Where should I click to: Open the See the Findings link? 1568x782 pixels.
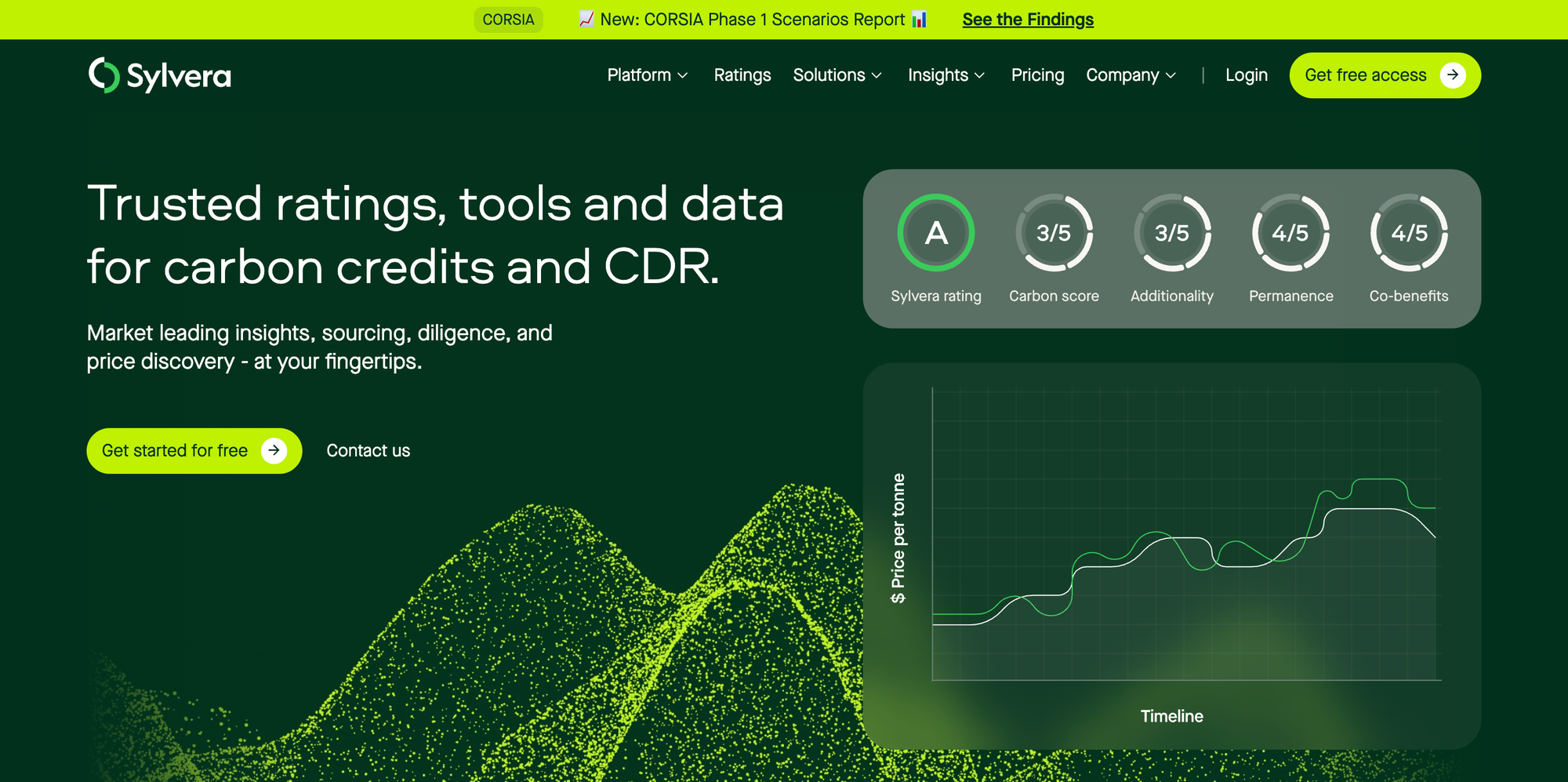[x=1028, y=20]
